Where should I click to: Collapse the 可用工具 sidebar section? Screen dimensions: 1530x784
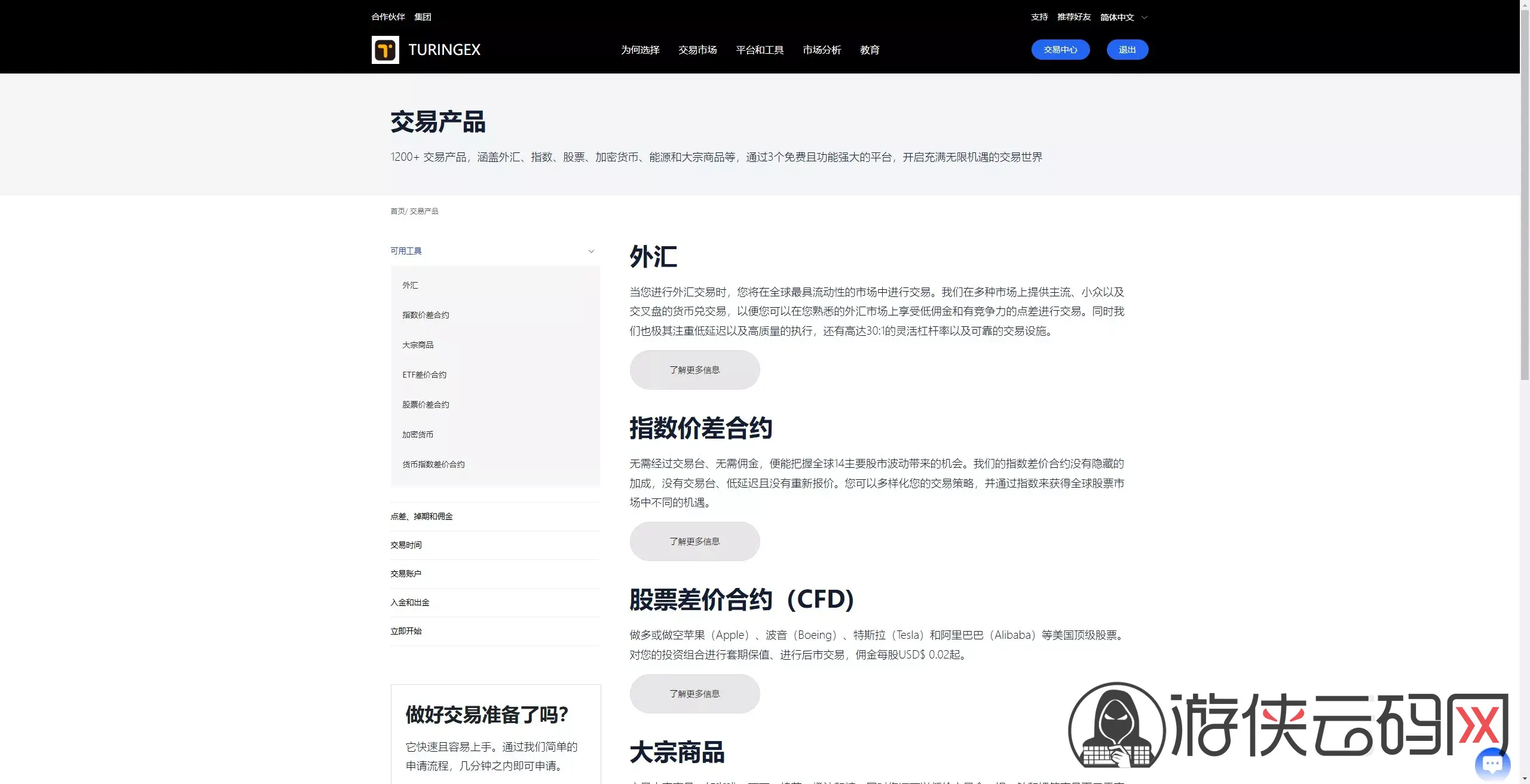[x=495, y=251]
